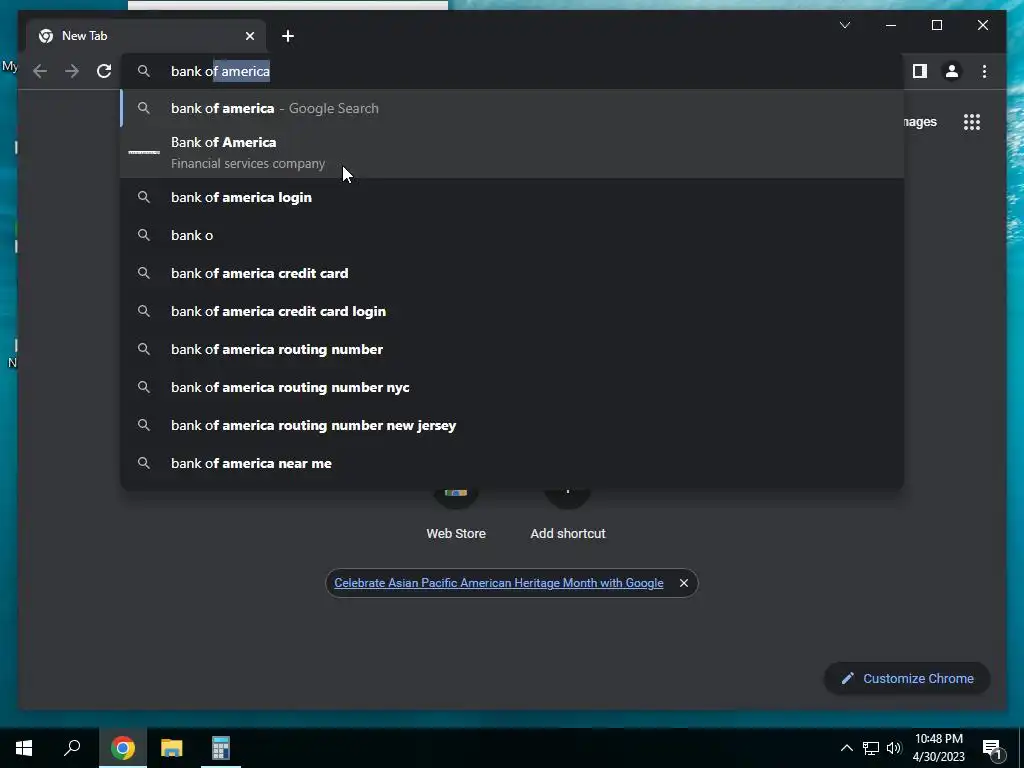Screen dimensions: 1024x768
Task: Open the volume tray icon
Action: click(x=894, y=748)
